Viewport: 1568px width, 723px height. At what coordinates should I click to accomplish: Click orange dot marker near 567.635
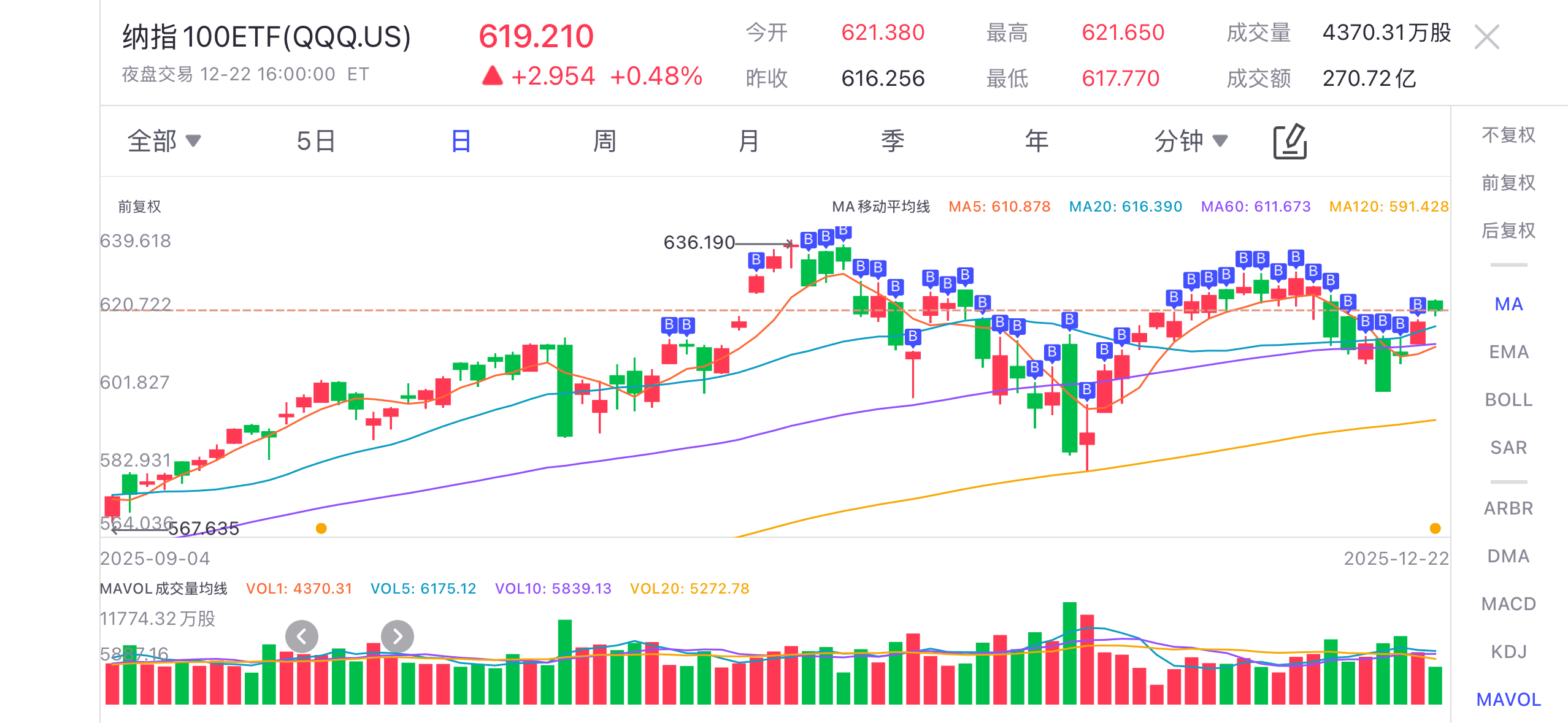321,529
